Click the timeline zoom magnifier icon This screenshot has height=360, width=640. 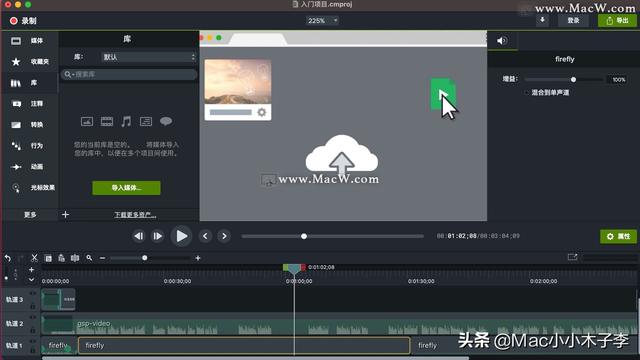pyautogui.click(x=89, y=258)
